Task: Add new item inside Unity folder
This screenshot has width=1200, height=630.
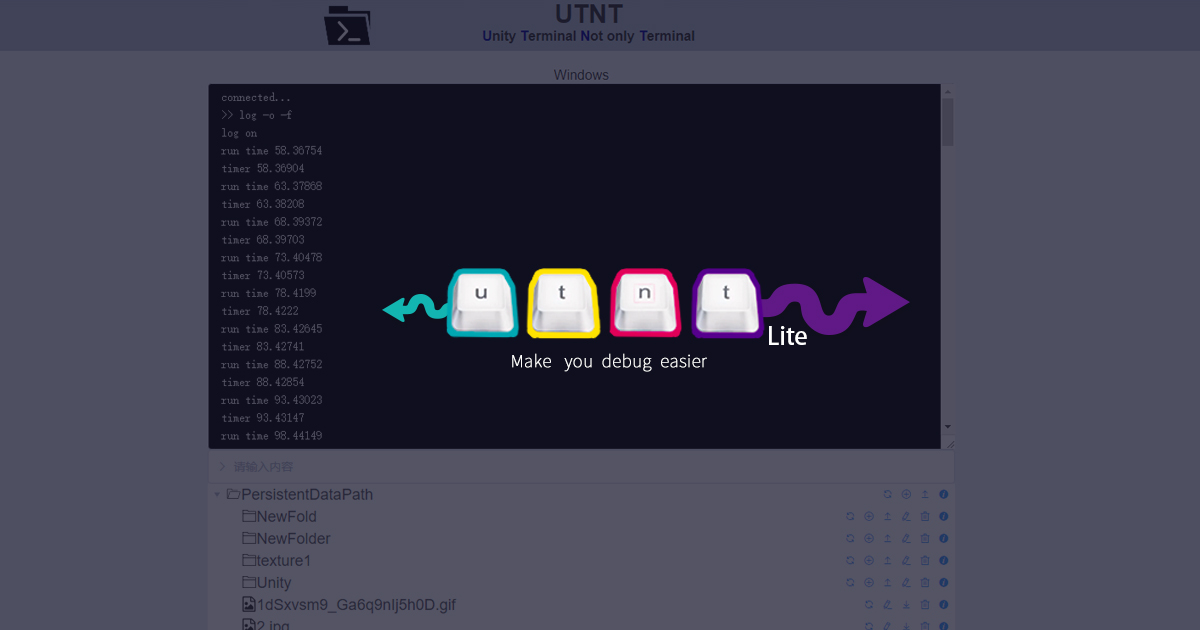Action: point(869,582)
